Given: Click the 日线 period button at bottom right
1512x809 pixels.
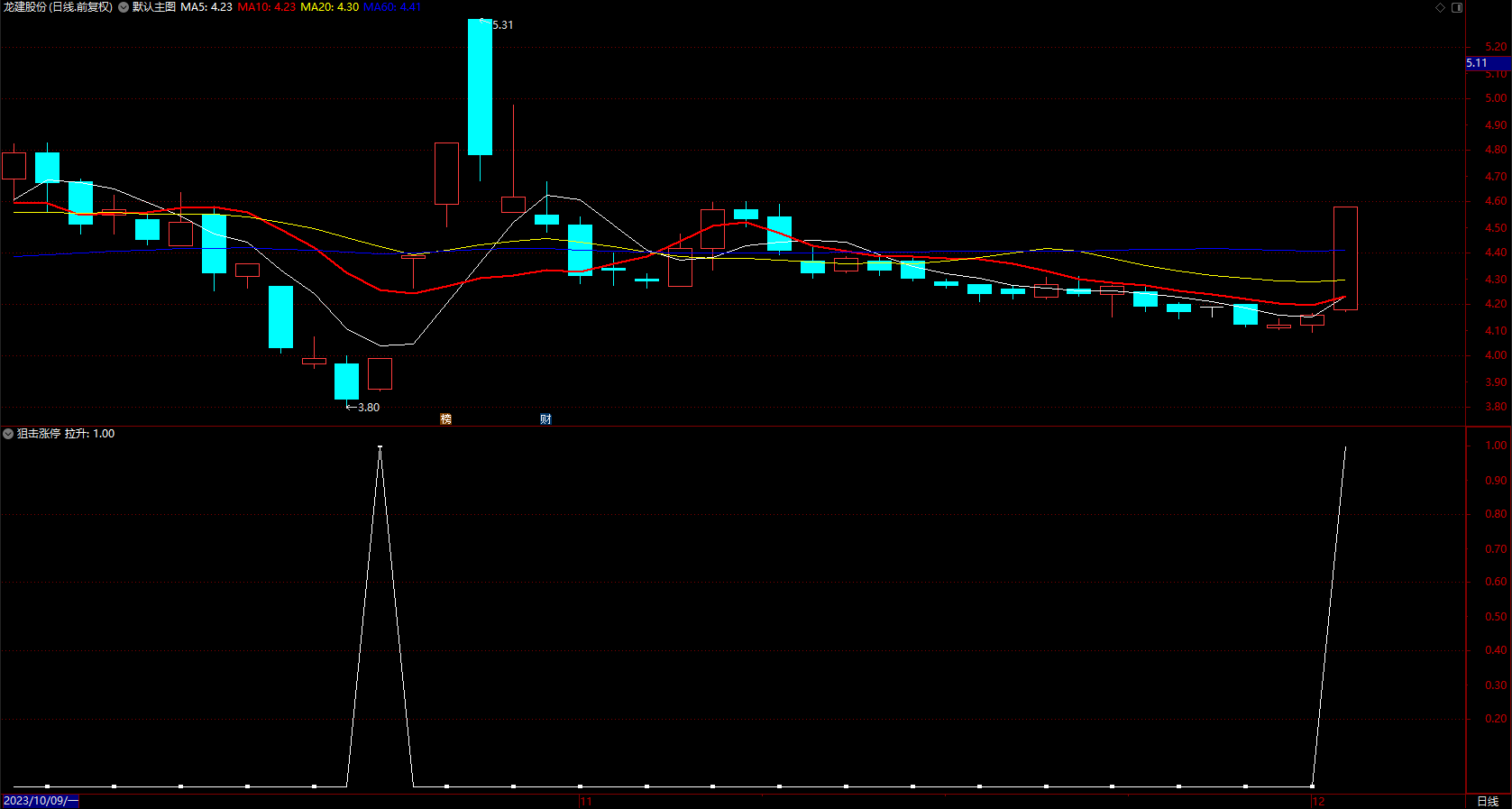Looking at the screenshot, I should tap(1488, 802).
